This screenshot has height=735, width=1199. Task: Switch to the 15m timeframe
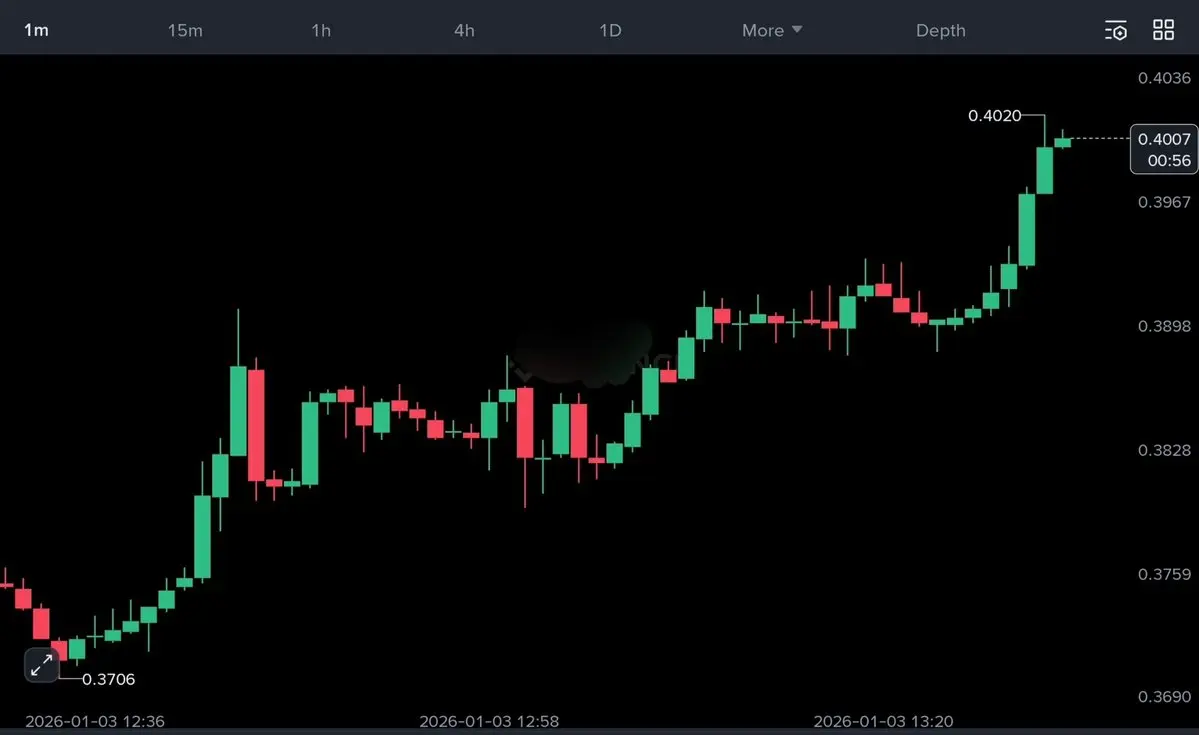(185, 31)
